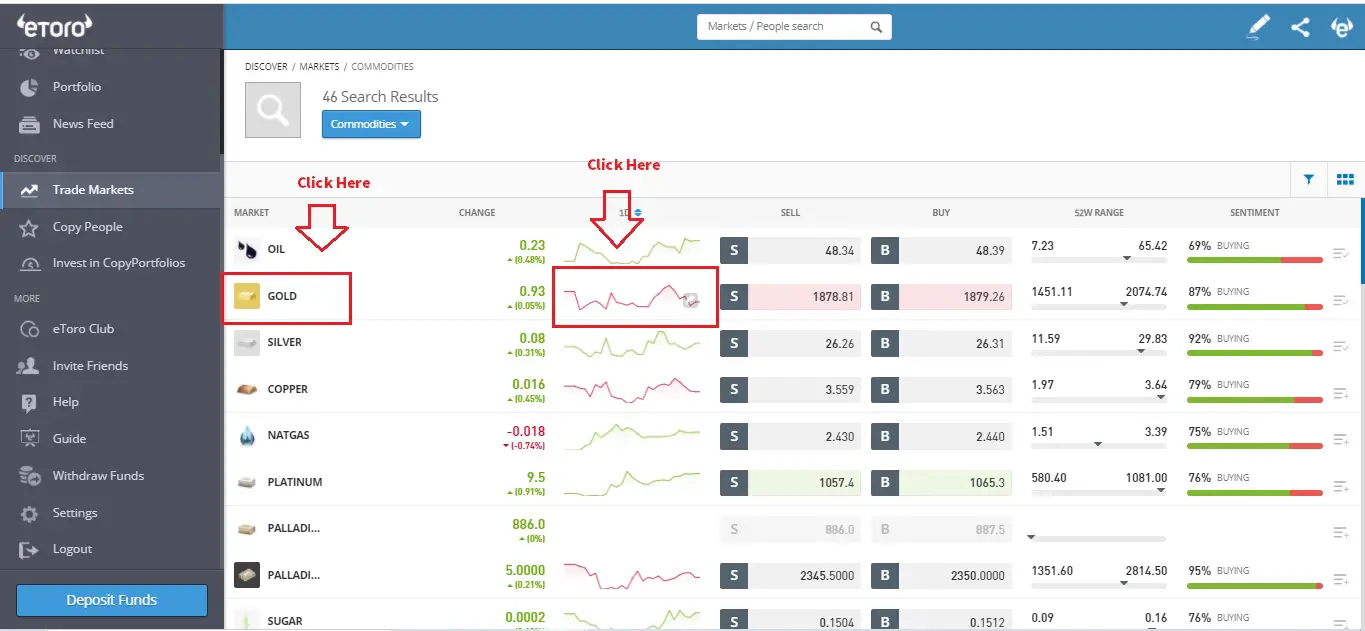Viewport: 1365px width, 631px height.
Task: Click the Invest in CopyPortfolios icon
Action: (x=30, y=264)
